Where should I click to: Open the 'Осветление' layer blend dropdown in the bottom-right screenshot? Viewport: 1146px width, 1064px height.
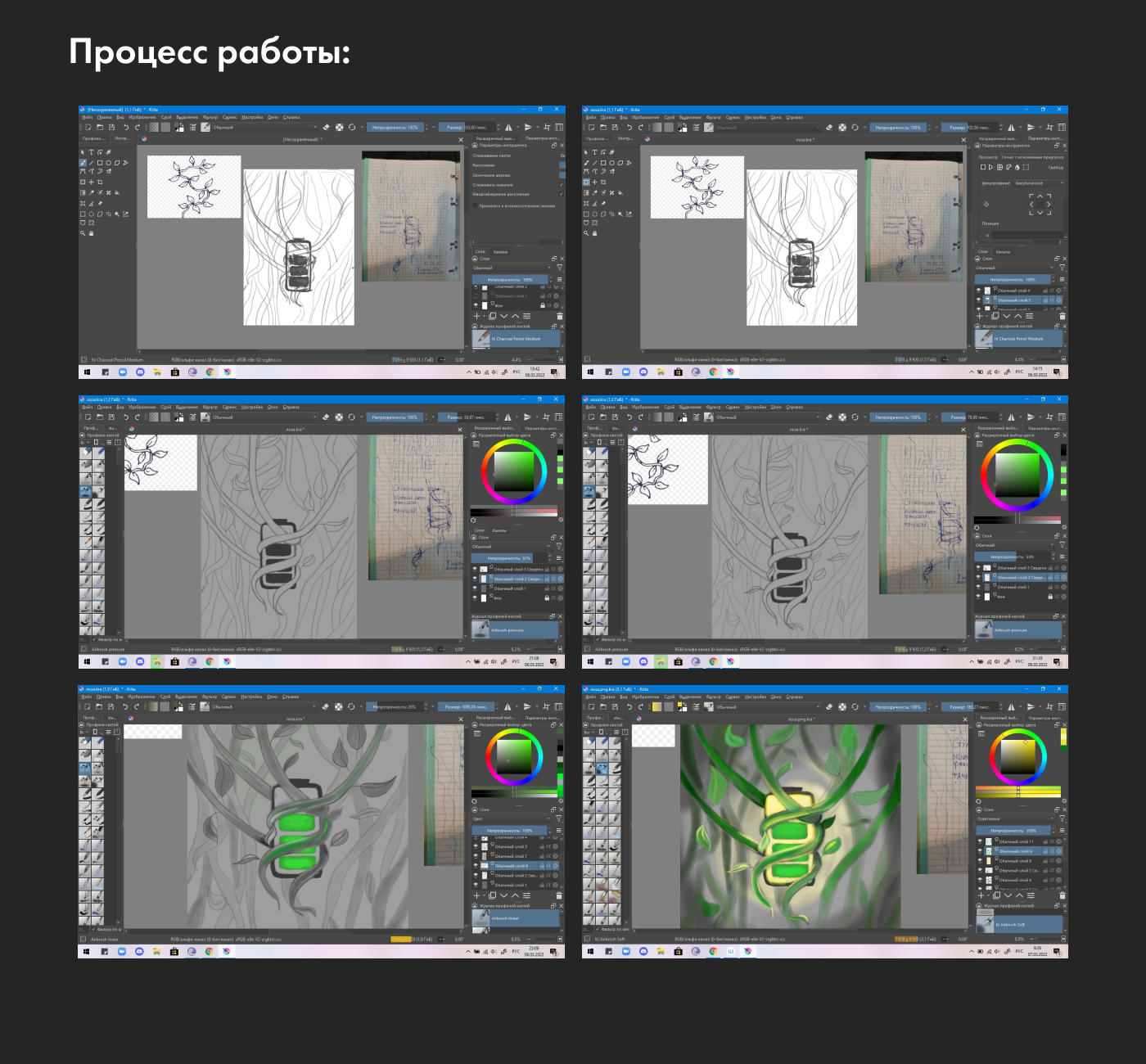(1014, 818)
